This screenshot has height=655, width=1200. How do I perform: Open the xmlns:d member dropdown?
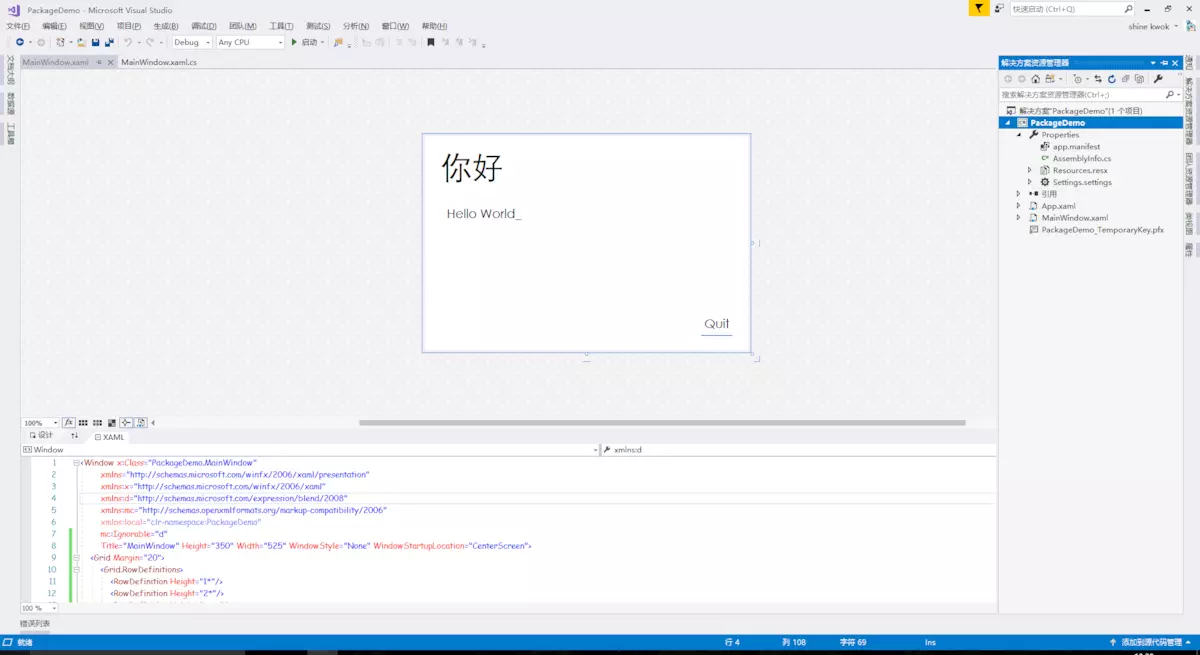(x=799, y=450)
